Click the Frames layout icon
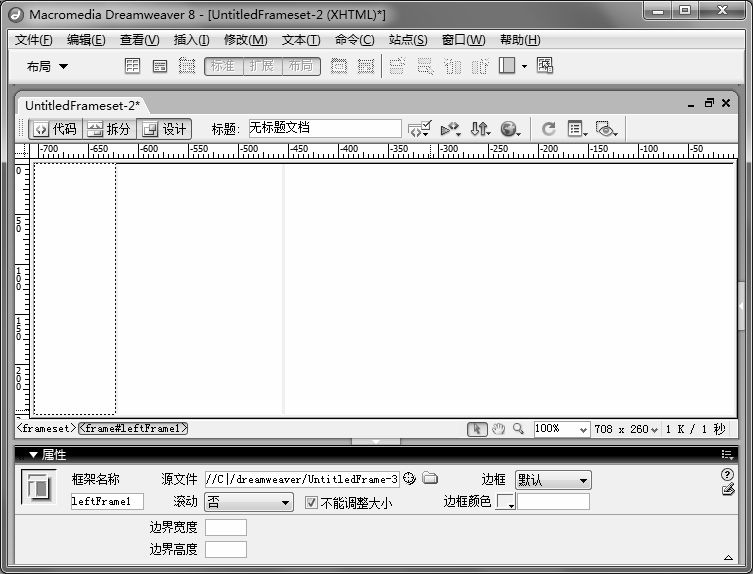The image size is (753, 574). (x=507, y=66)
